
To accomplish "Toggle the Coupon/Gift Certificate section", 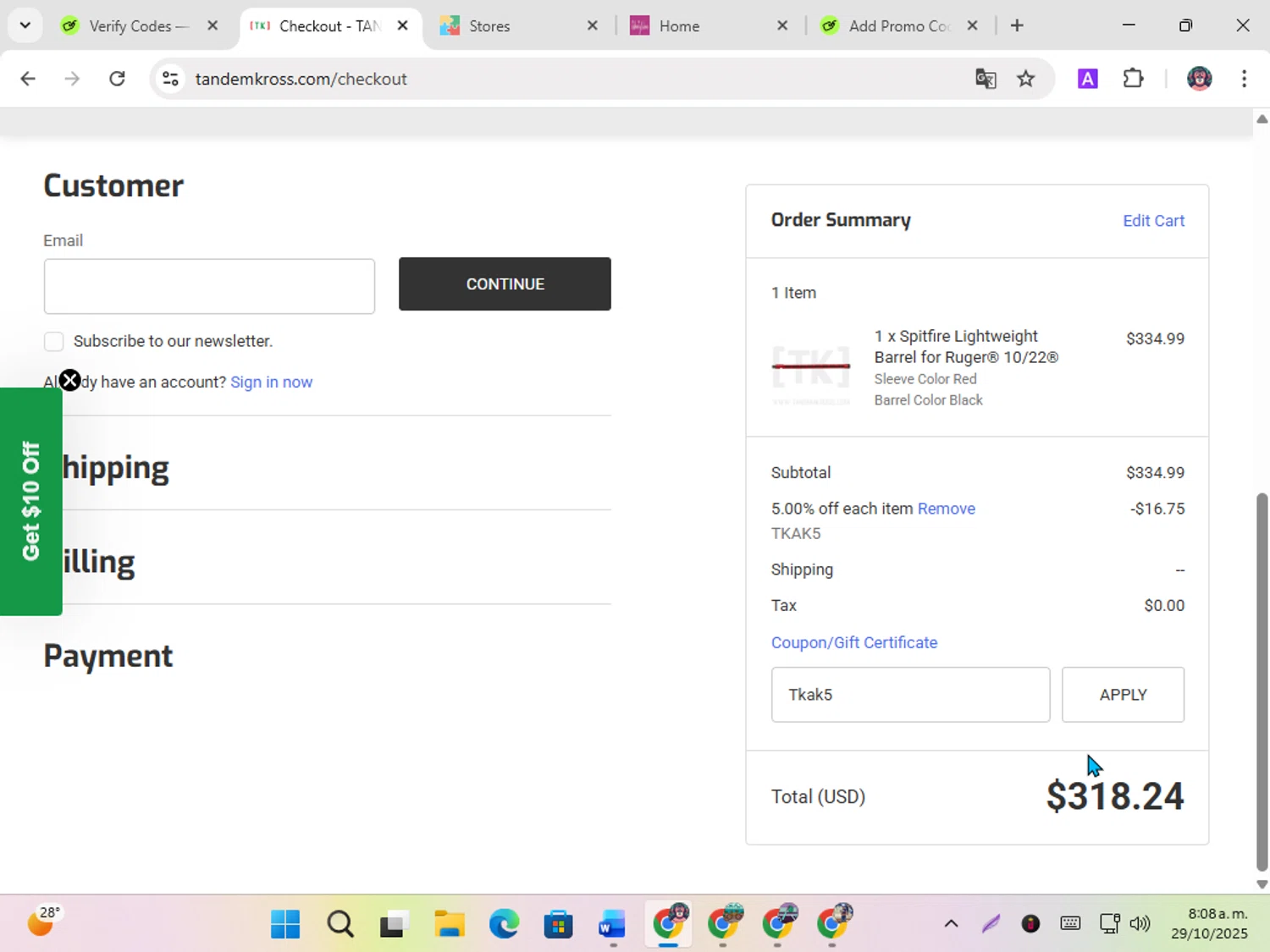I will (853, 642).
